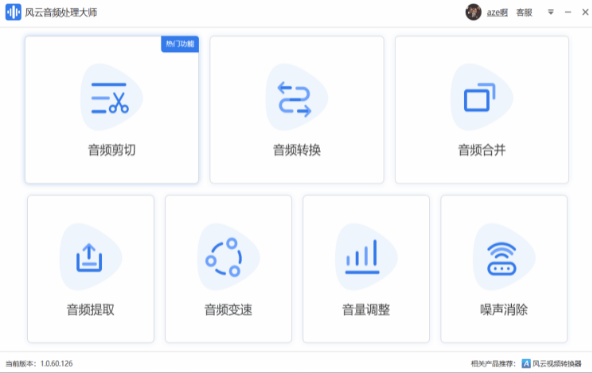This screenshot has width=592, height=373.
Task: Open the user avatar picture
Action: point(473,12)
